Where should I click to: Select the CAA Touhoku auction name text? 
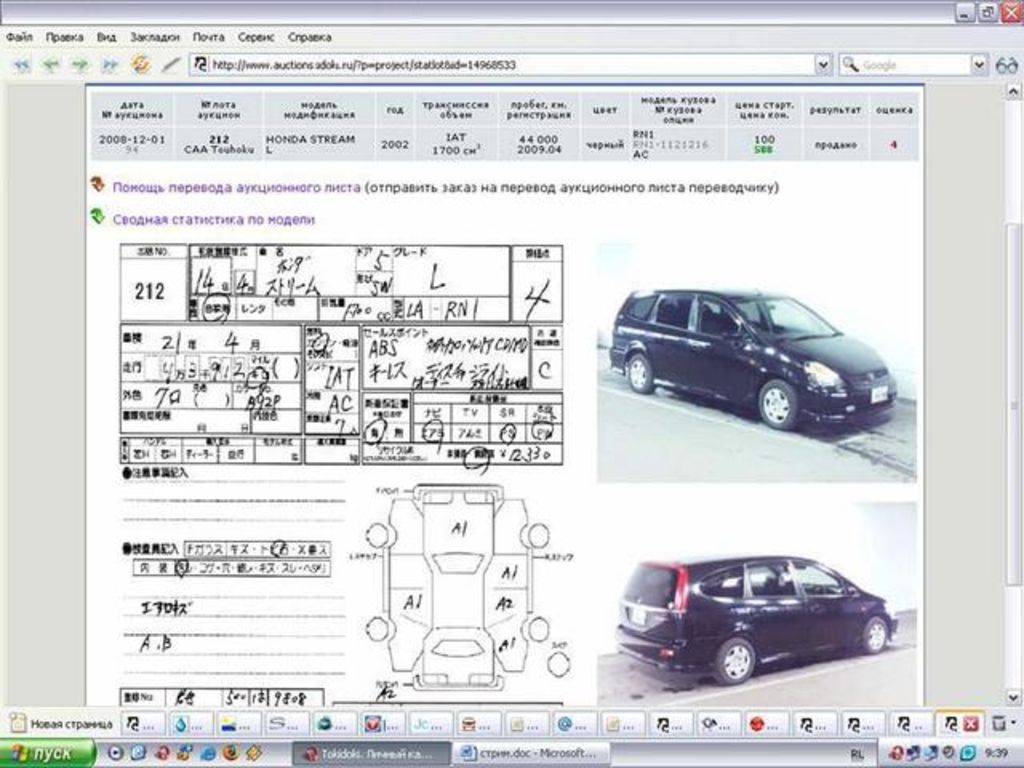point(219,150)
